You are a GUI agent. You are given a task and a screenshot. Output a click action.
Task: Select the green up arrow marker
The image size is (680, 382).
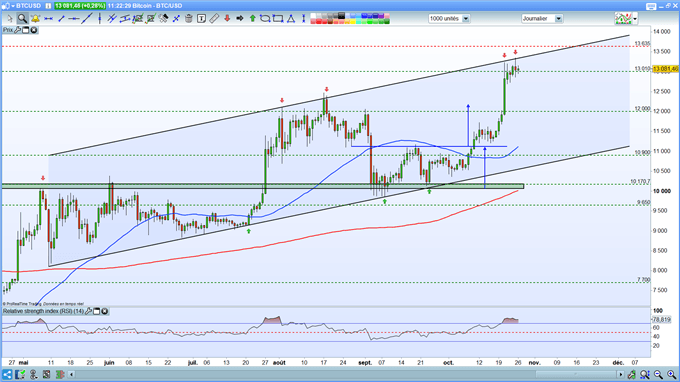(x=253, y=18)
